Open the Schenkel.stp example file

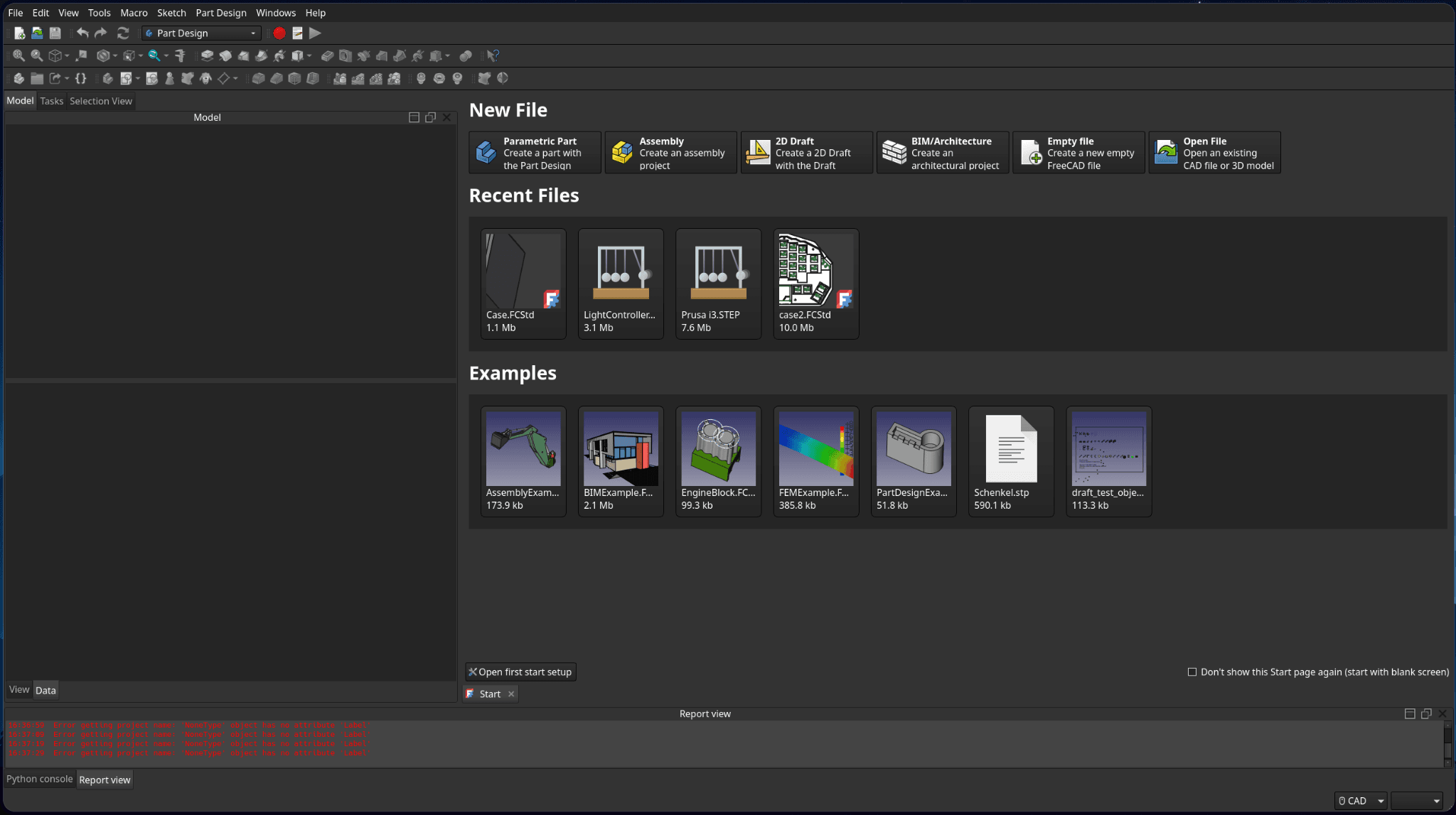coord(1011,461)
